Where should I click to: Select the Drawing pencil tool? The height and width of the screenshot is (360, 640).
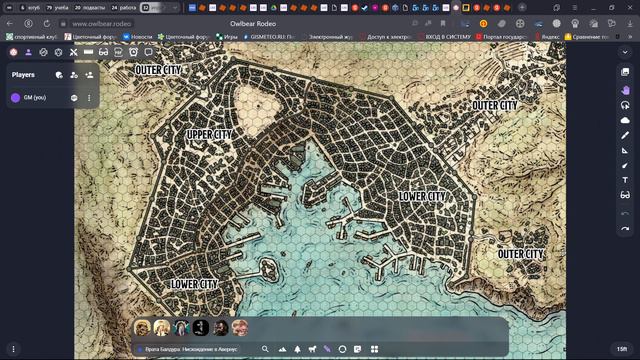click(625, 136)
